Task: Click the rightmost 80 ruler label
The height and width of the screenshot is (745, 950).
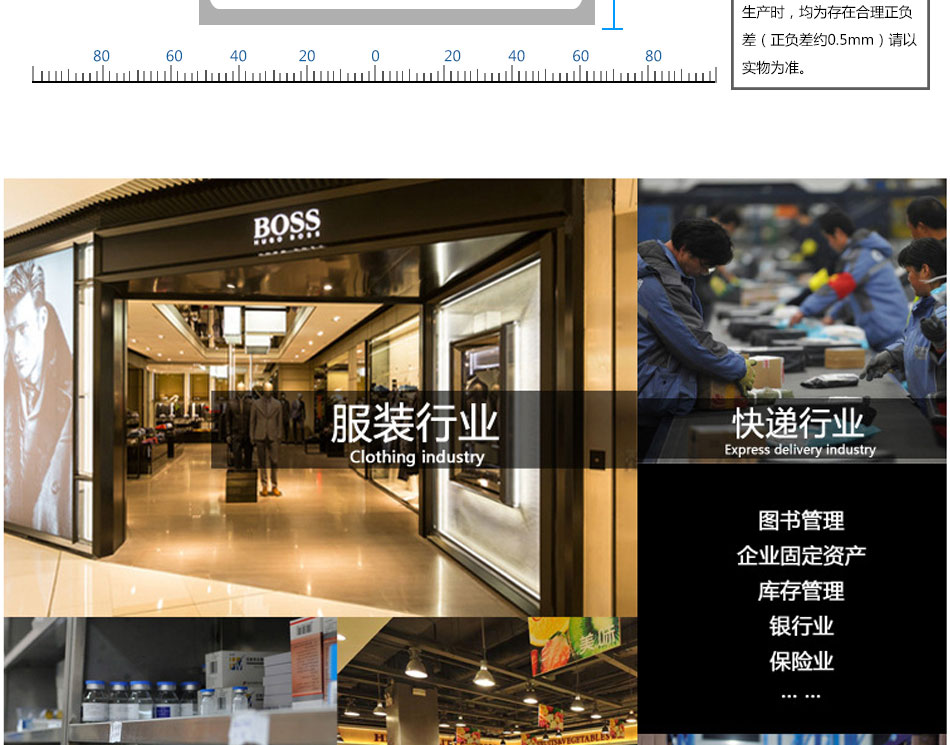Action: (653, 57)
